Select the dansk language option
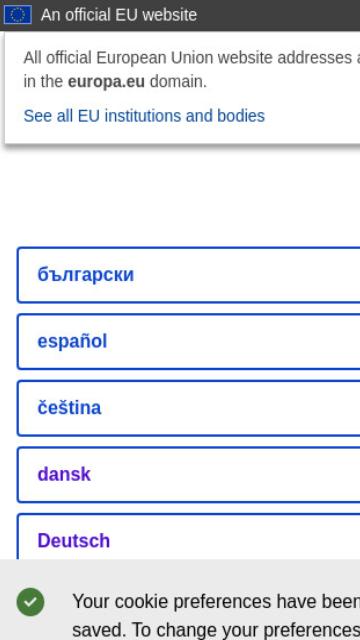360x640 pixels. [x=189, y=475]
